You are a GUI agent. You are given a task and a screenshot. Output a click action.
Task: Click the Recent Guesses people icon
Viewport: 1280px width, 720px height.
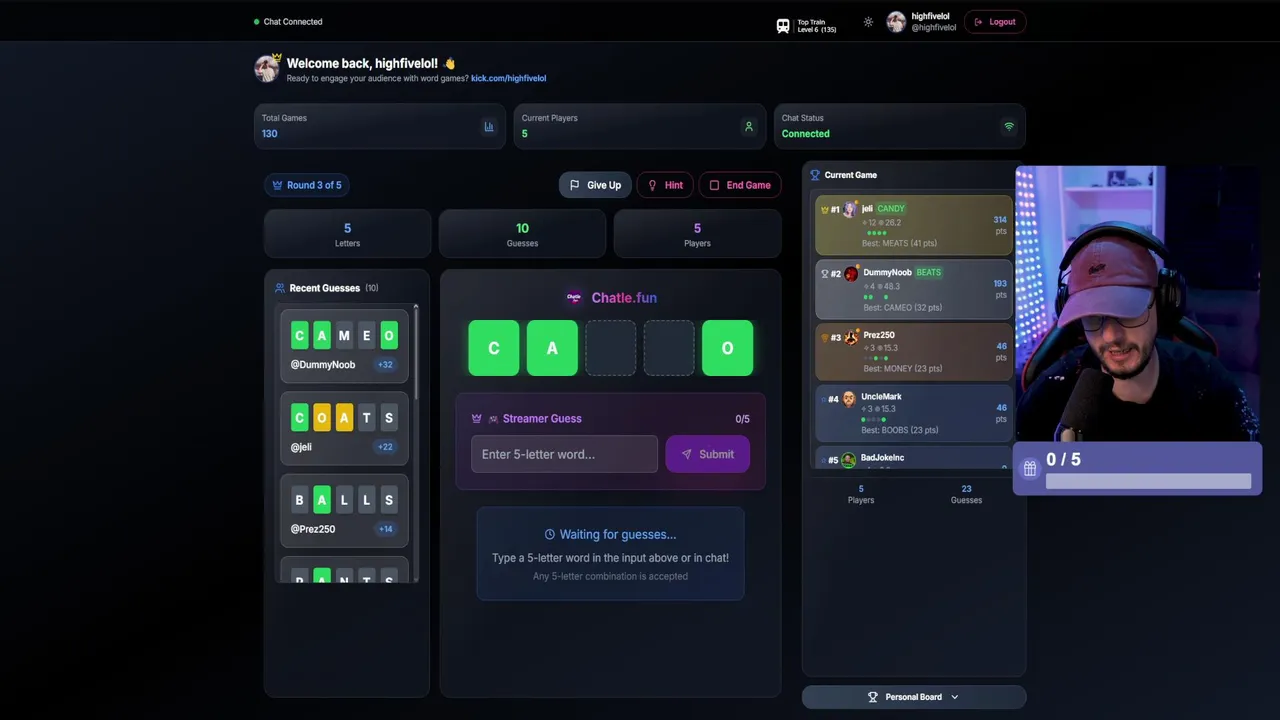280,288
